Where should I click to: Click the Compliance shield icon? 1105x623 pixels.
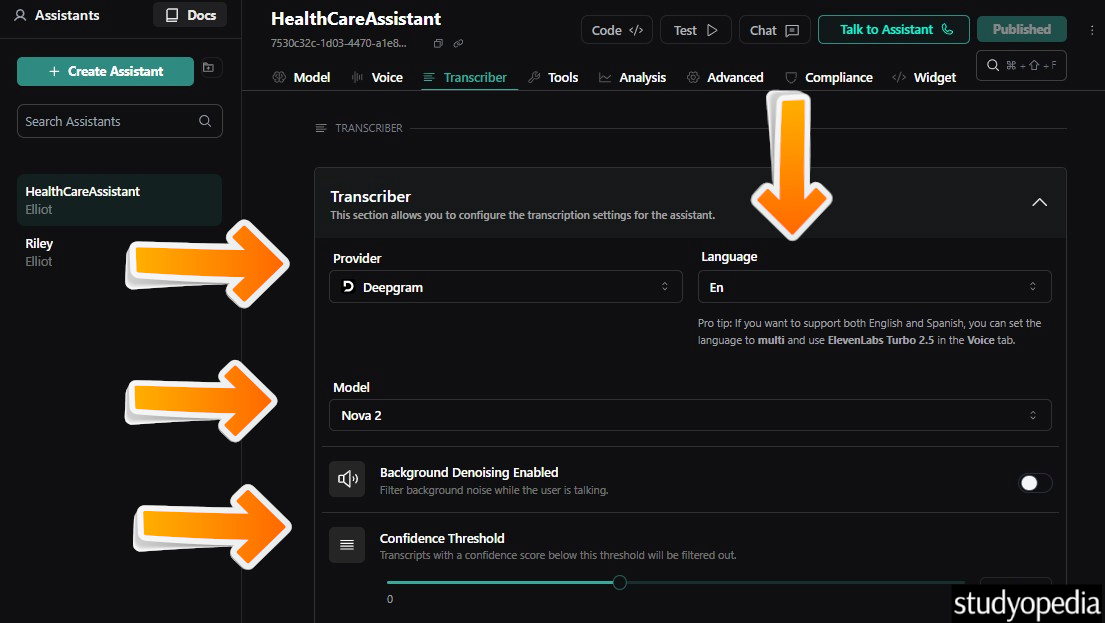[x=790, y=76]
